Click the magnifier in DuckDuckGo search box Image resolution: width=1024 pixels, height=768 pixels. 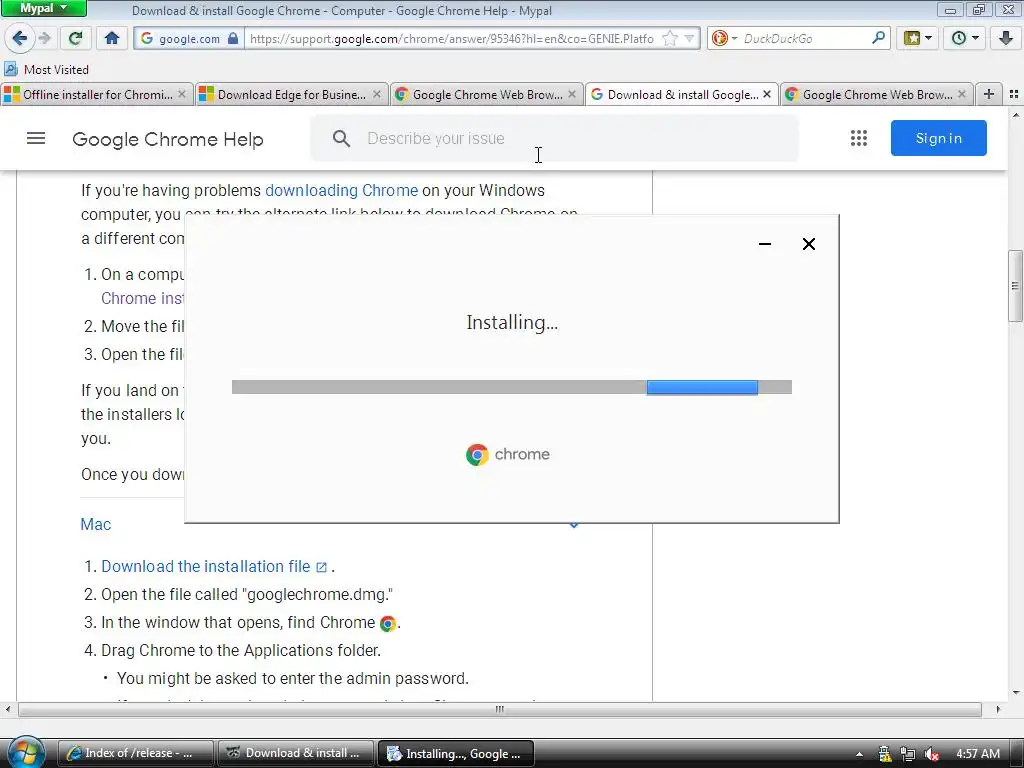pos(878,38)
